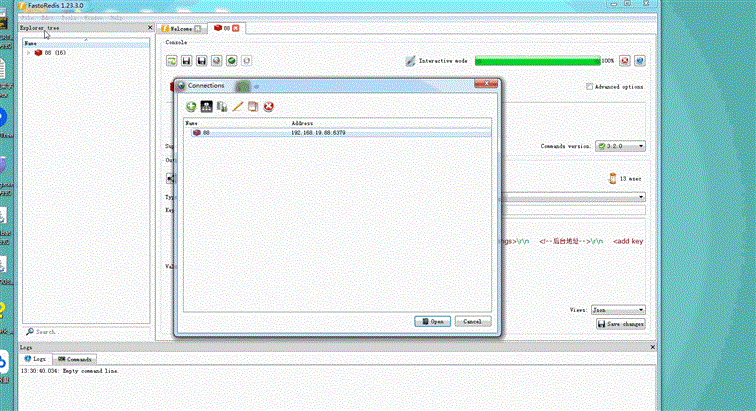Switch to the Commands tab

coord(75,359)
